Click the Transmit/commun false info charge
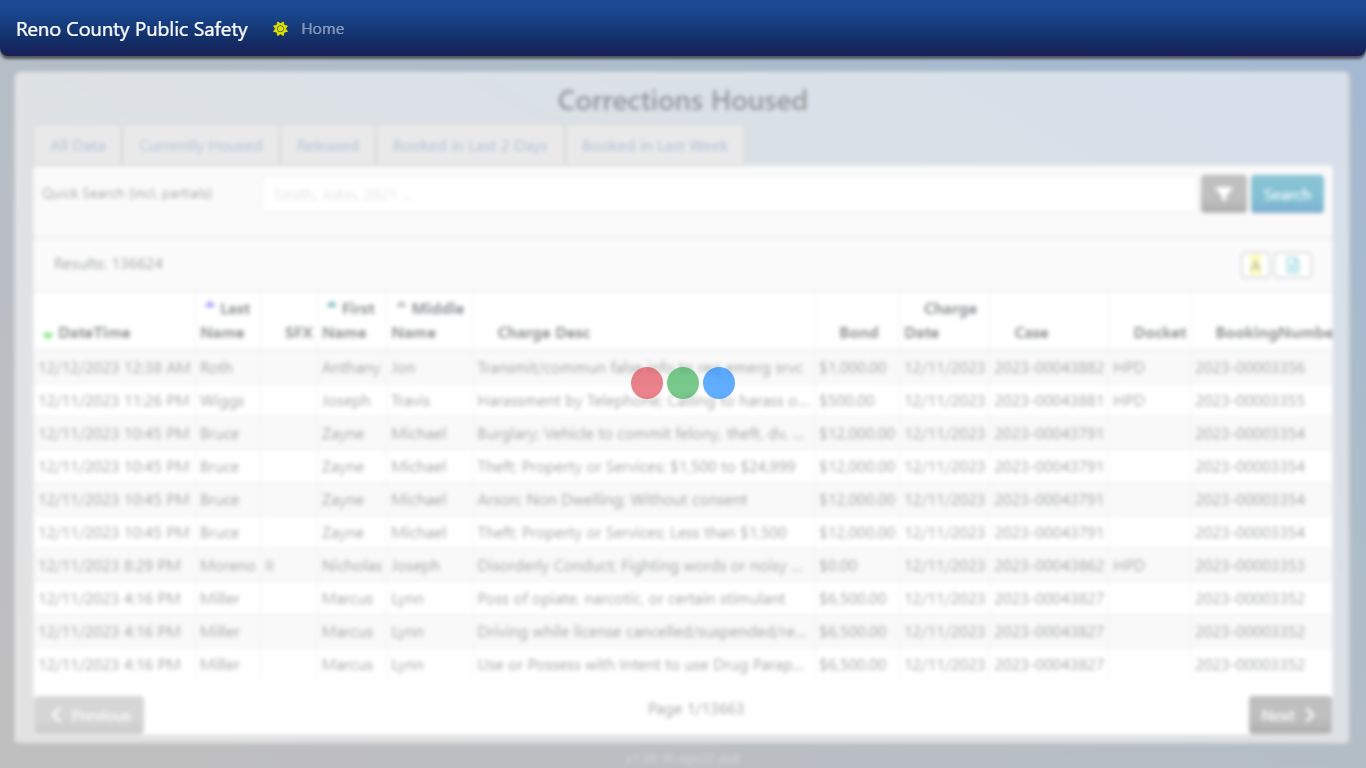Image resolution: width=1366 pixels, height=768 pixels. coord(640,368)
